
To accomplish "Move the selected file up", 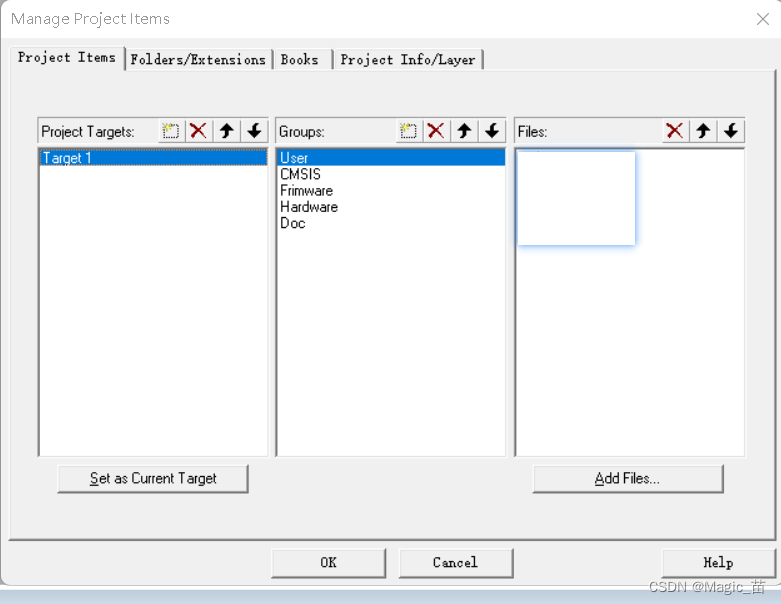I will click(703, 131).
